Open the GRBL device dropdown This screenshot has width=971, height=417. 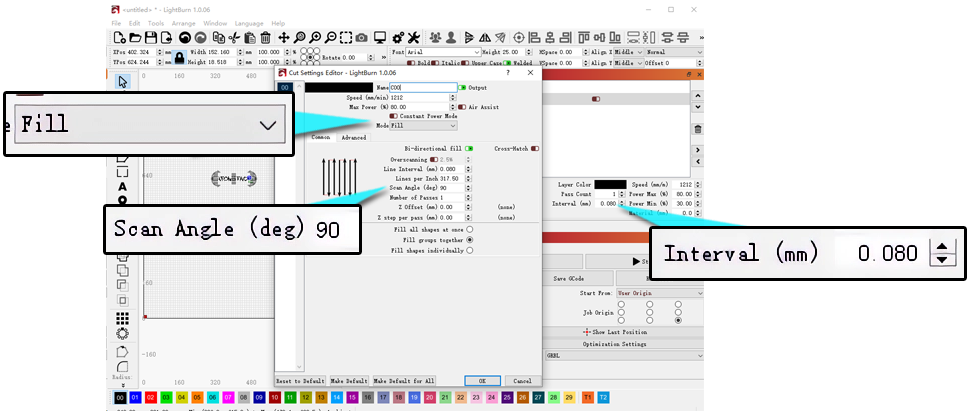click(x=624, y=356)
